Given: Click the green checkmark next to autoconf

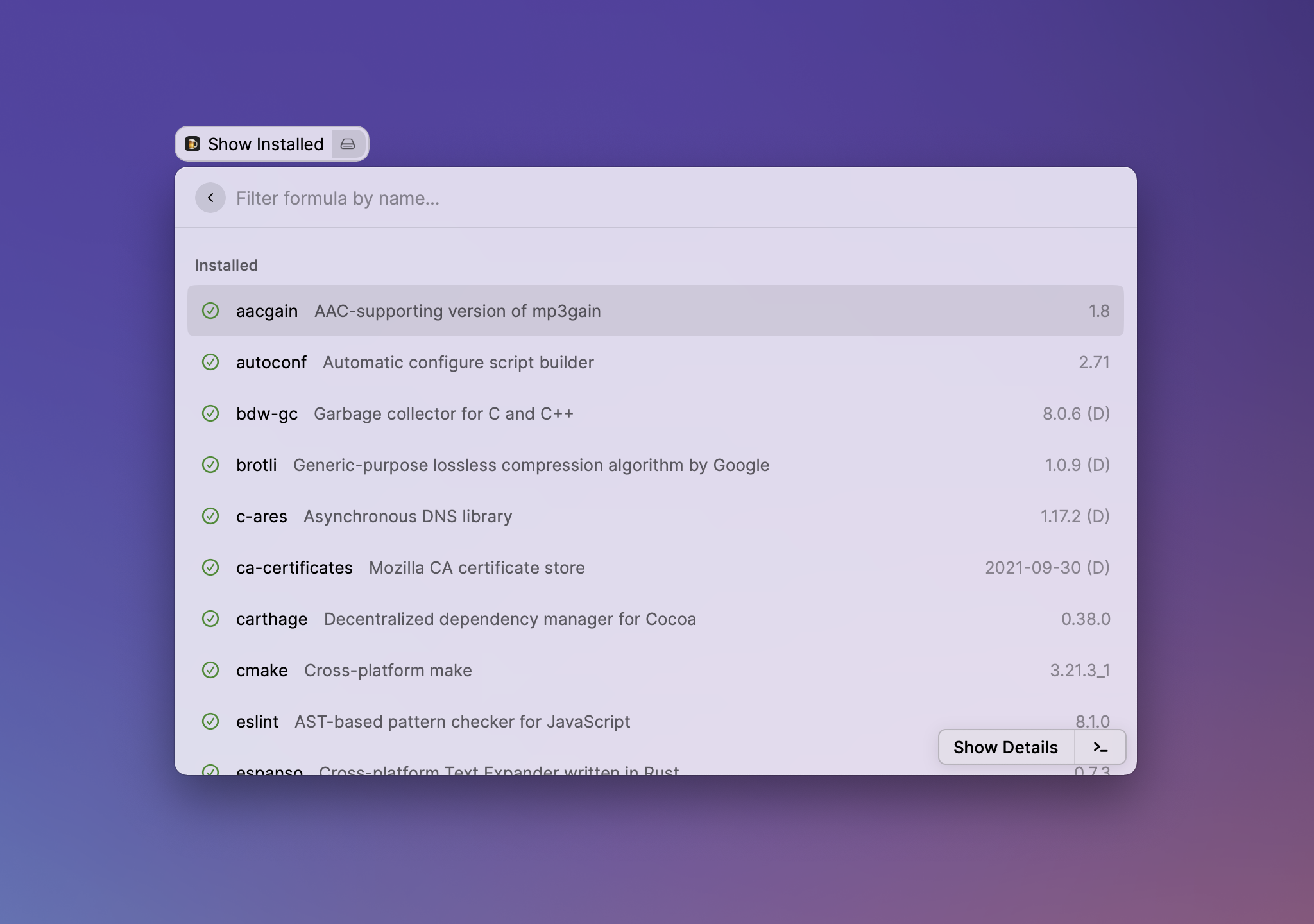Looking at the screenshot, I should 210,362.
